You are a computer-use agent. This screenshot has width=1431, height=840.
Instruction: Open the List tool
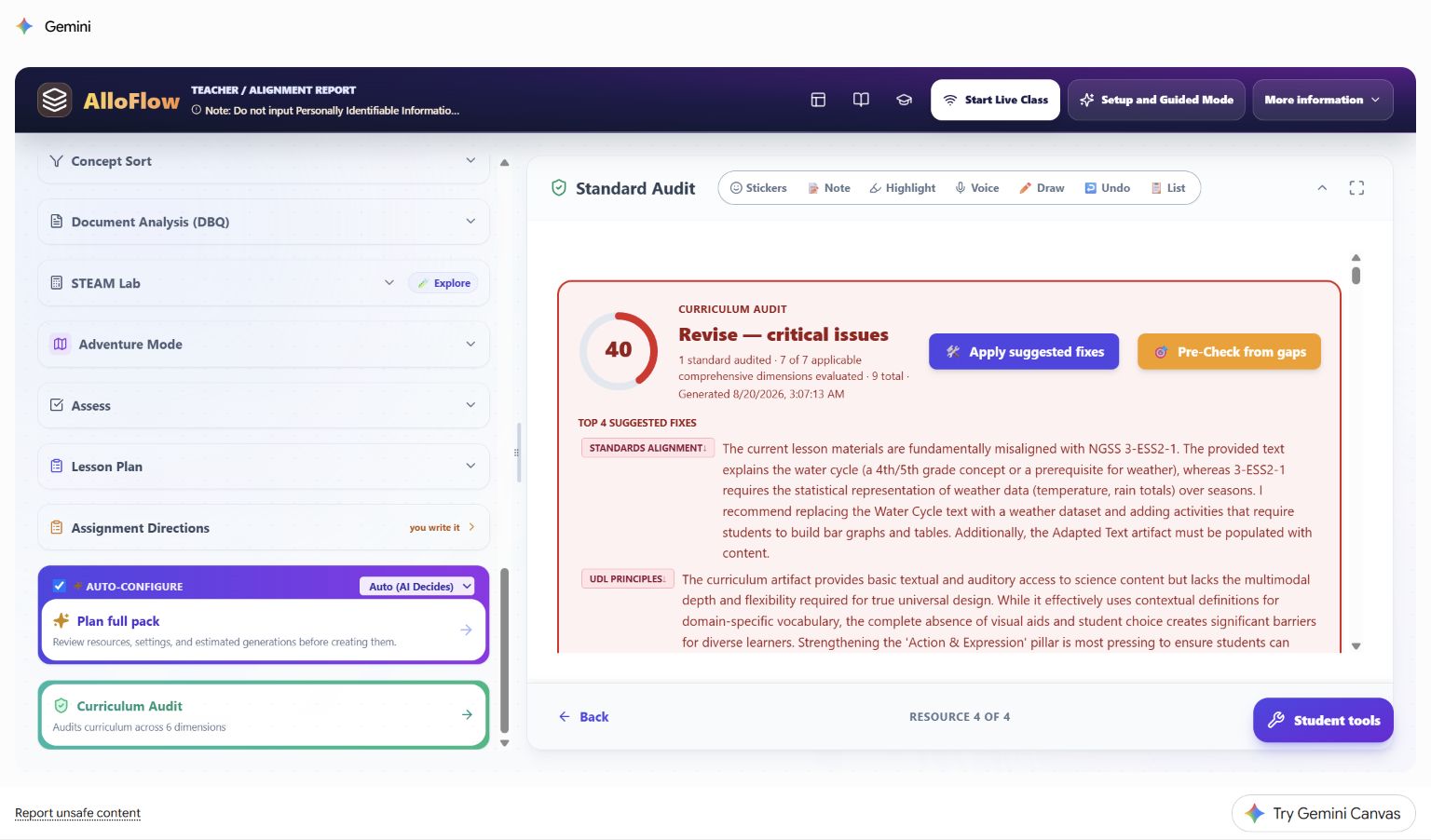click(1168, 188)
